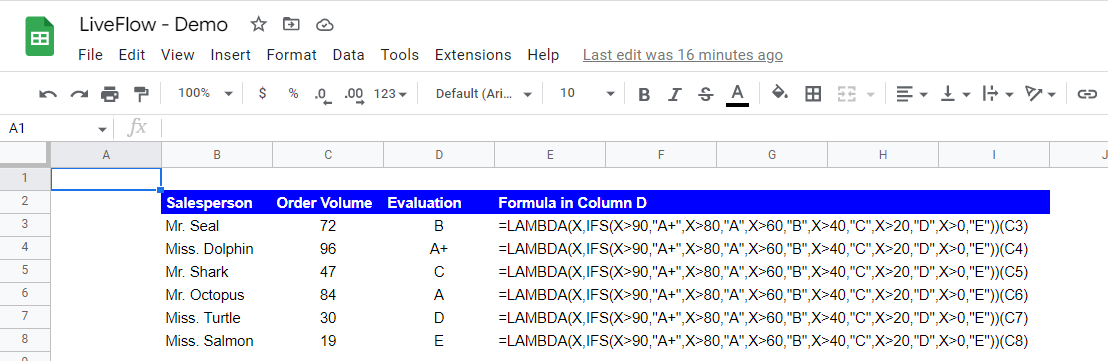Viewport: 1108px width, 361px height.
Task: Increase decimal places
Action: click(354, 94)
